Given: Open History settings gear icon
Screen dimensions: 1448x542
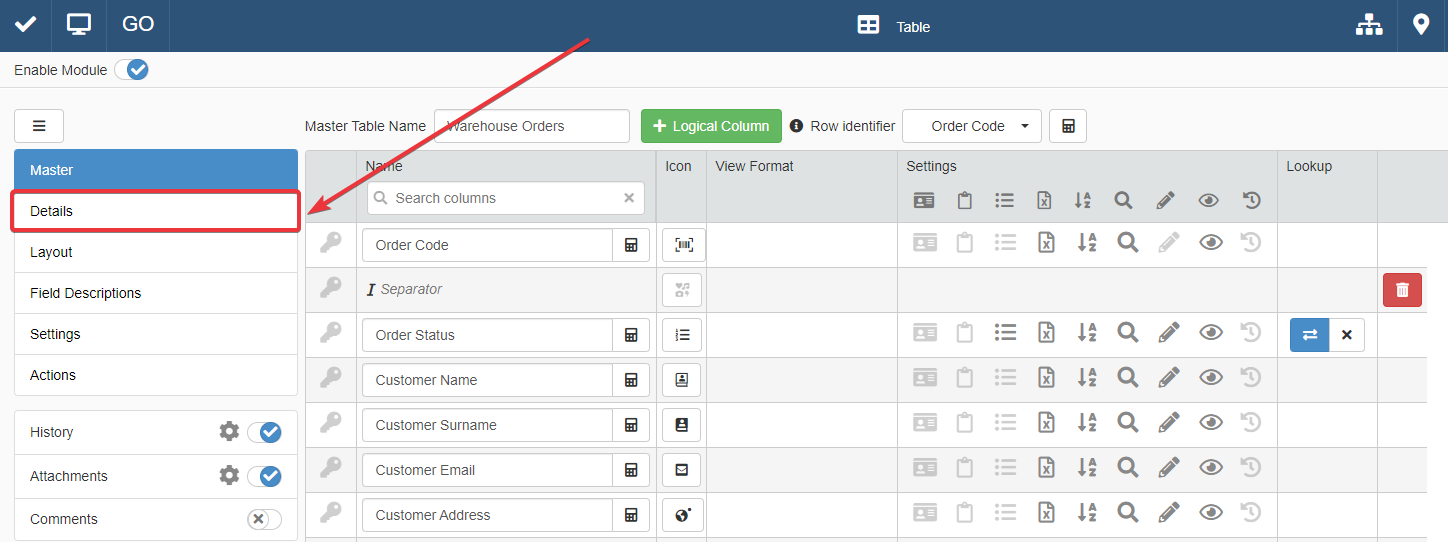Looking at the screenshot, I should point(229,432).
